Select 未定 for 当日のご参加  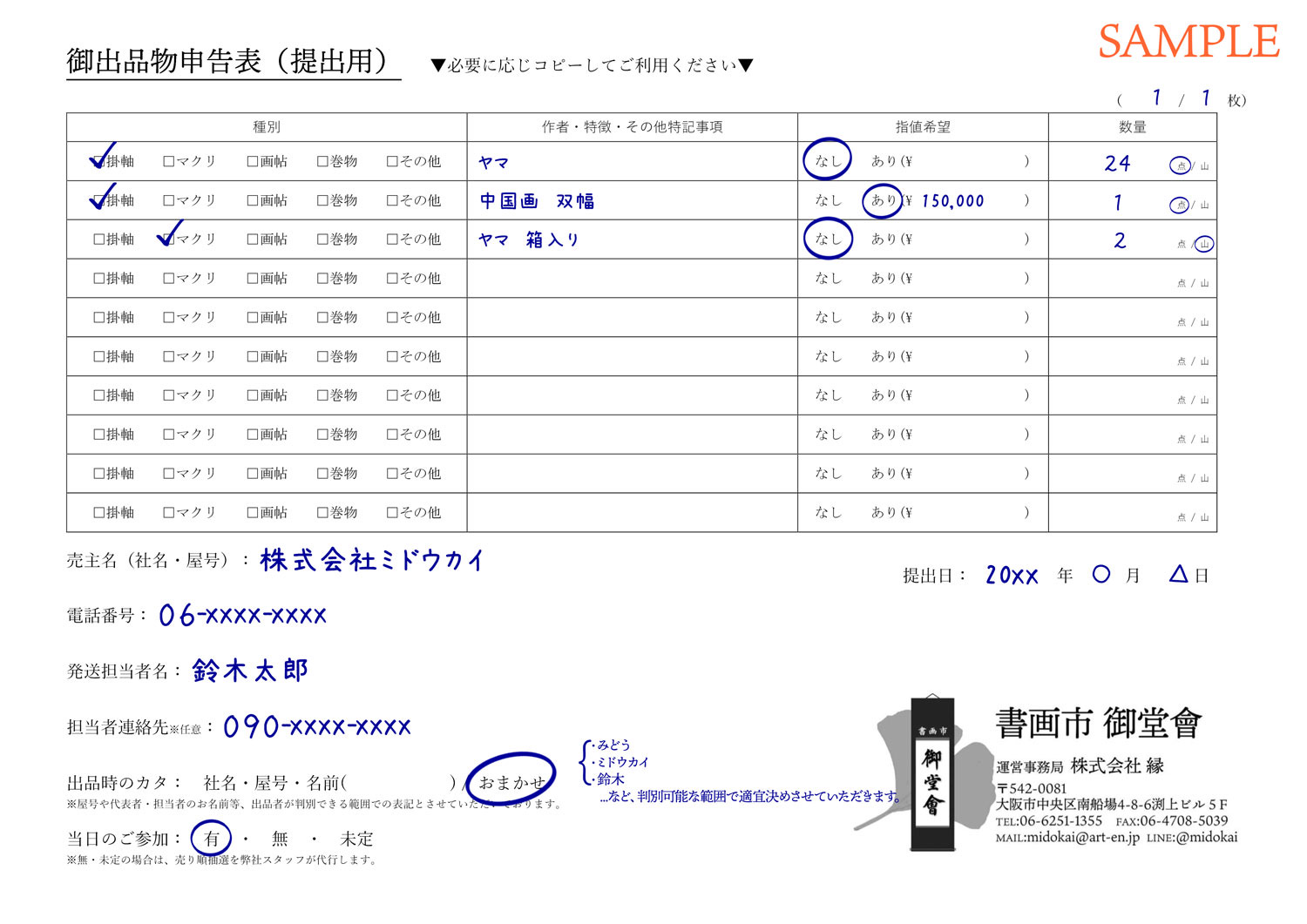coord(356,839)
